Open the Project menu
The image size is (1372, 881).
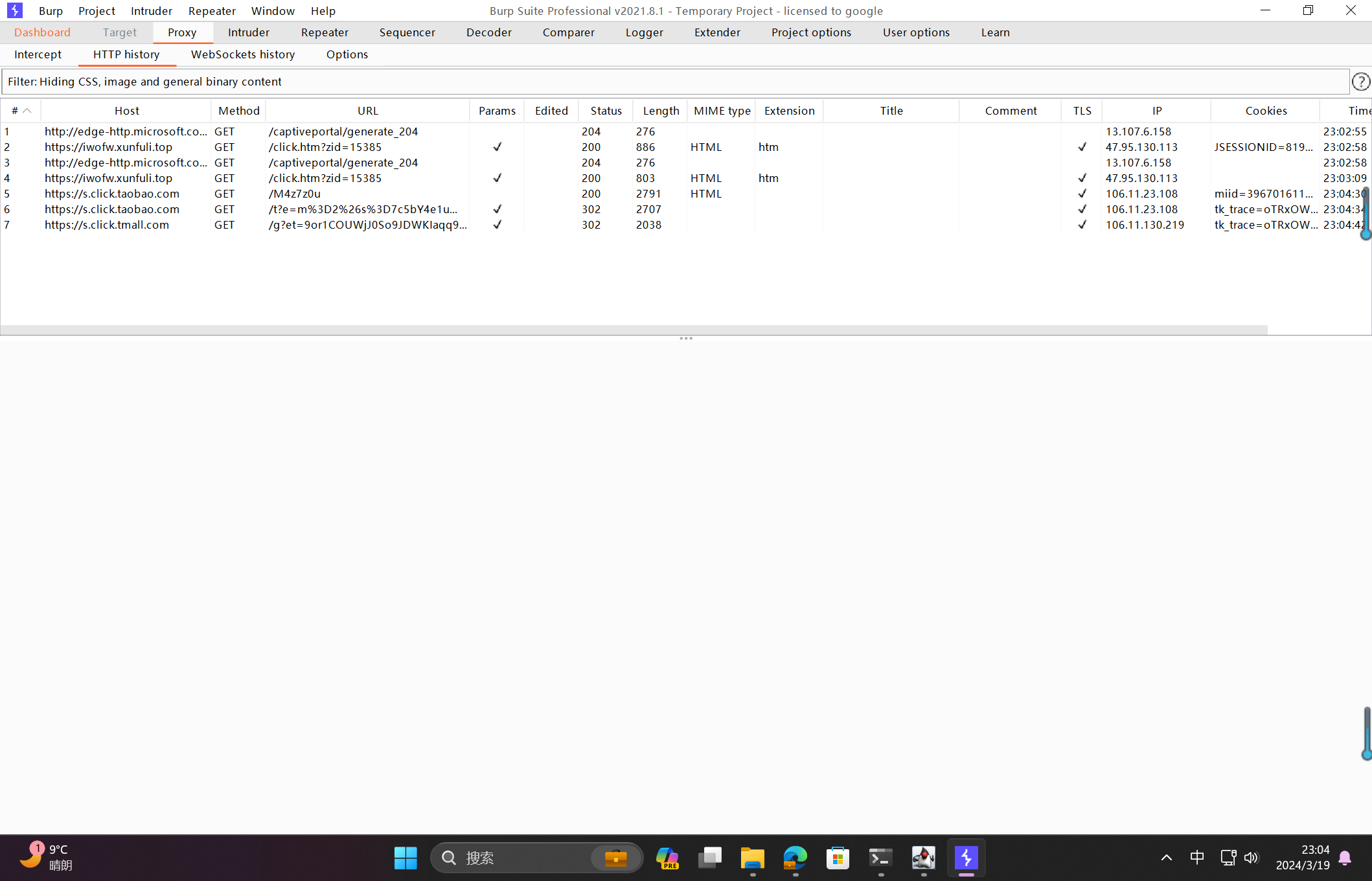97,11
